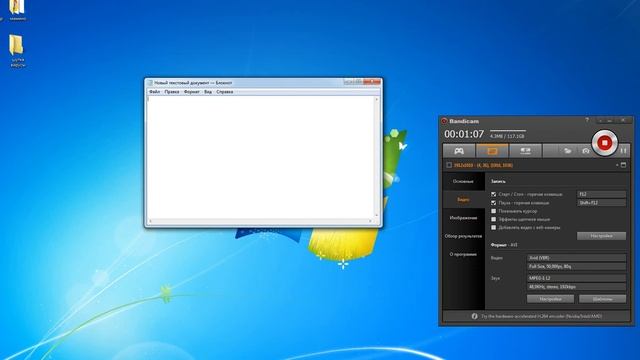Select the game recording mode gamepad icon
Viewport: 640px width, 360px height.
(x=459, y=151)
